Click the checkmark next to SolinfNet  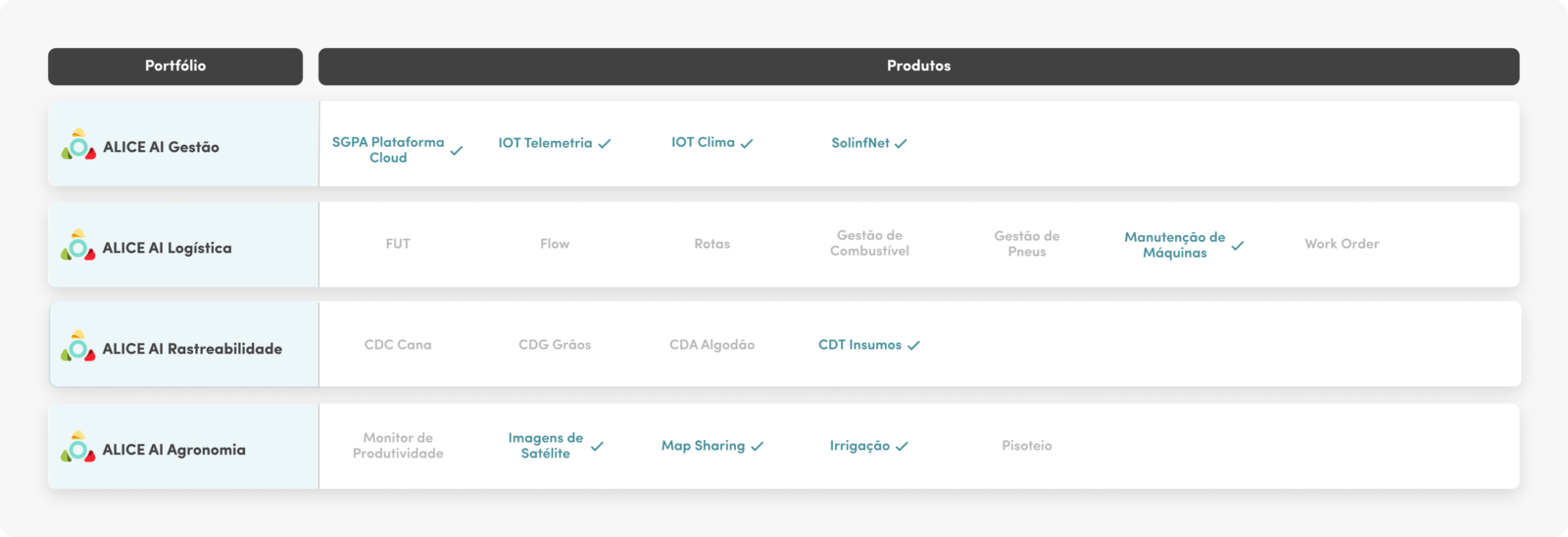901,143
